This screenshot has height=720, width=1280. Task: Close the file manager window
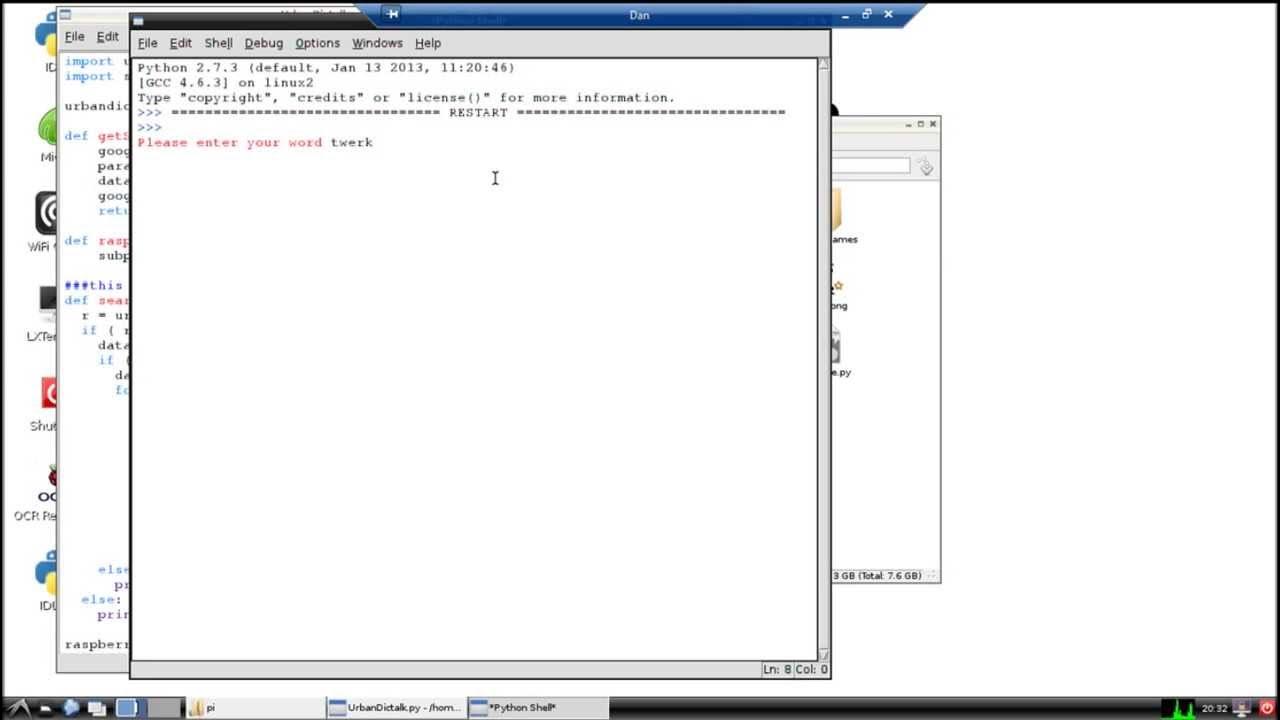[x=933, y=124]
